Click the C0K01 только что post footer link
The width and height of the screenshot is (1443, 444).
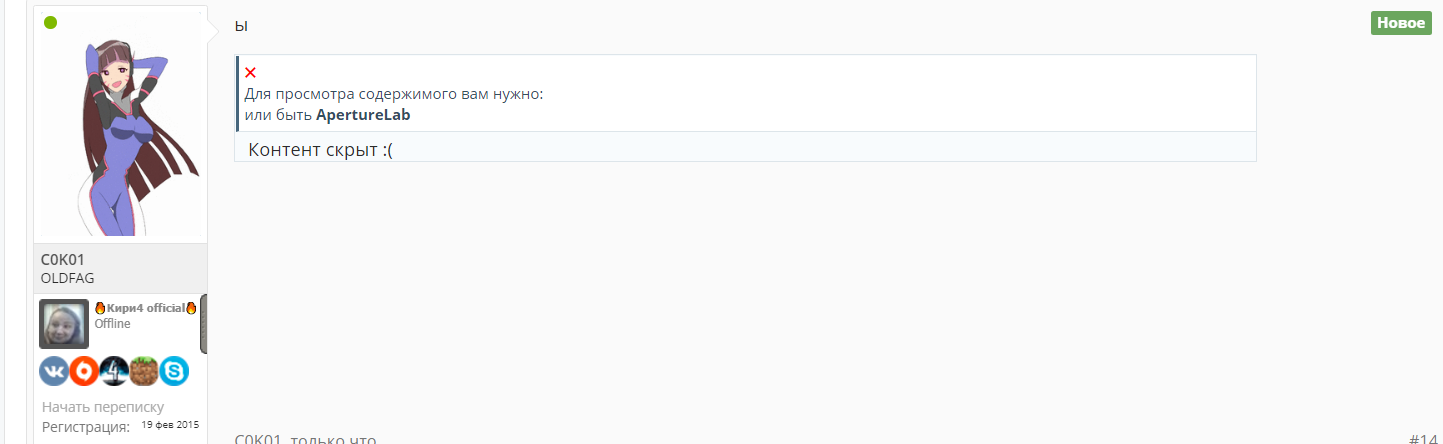(305, 439)
